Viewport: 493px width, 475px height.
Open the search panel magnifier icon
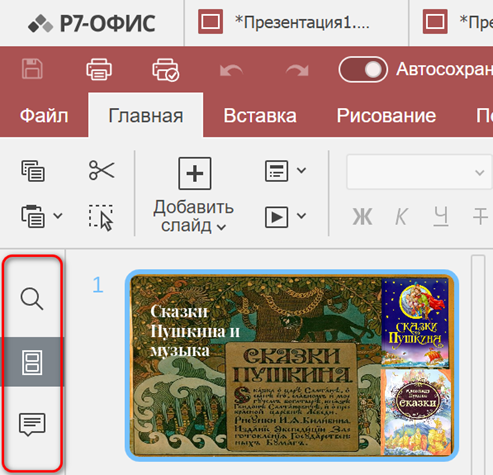pyautogui.click(x=32, y=299)
